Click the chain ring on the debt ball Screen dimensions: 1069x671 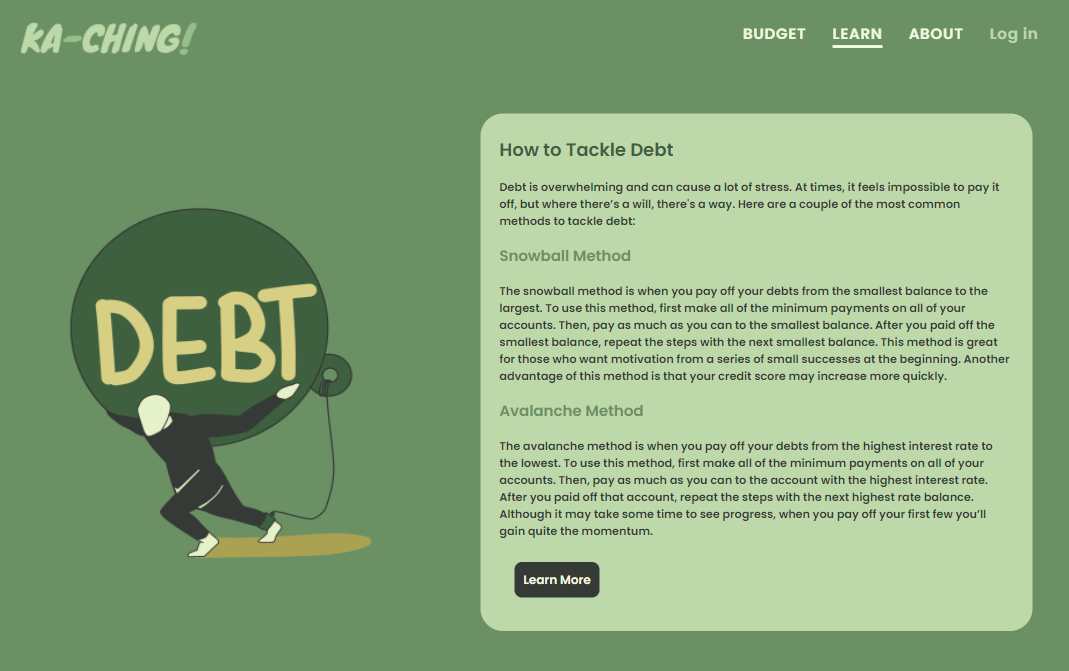(334, 375)
